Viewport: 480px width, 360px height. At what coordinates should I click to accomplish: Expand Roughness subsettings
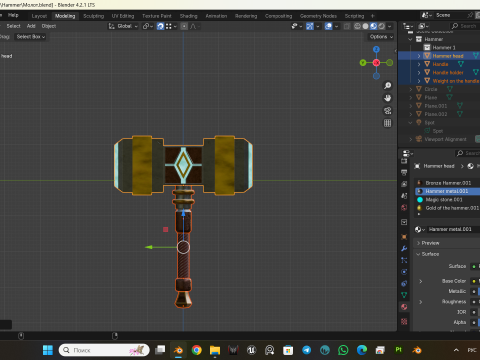[421, 302]
